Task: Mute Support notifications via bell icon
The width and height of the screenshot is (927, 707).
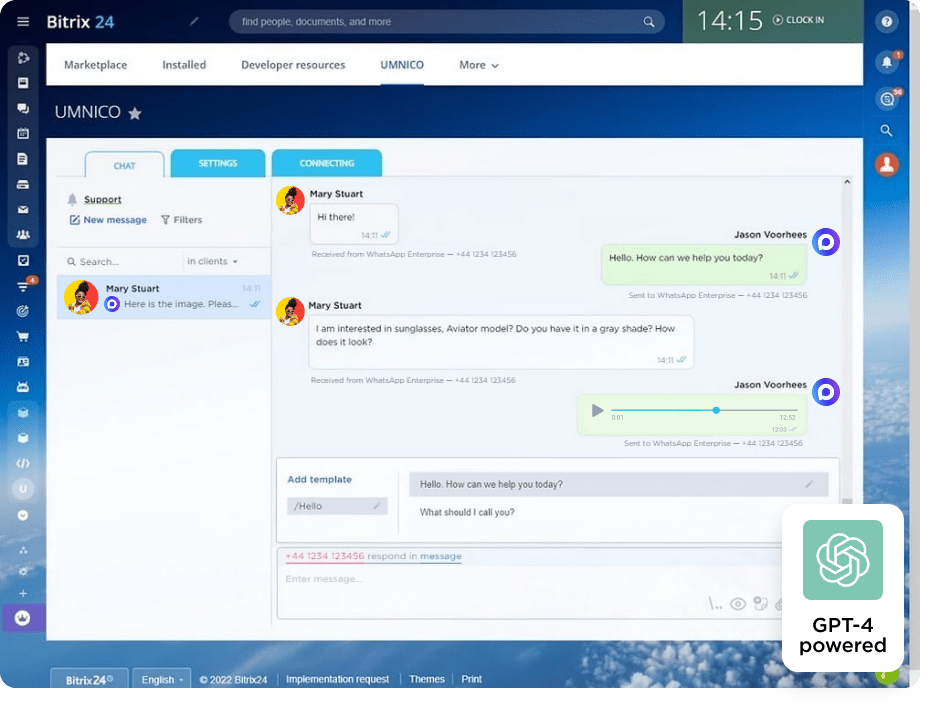Action: click(74, 199)
